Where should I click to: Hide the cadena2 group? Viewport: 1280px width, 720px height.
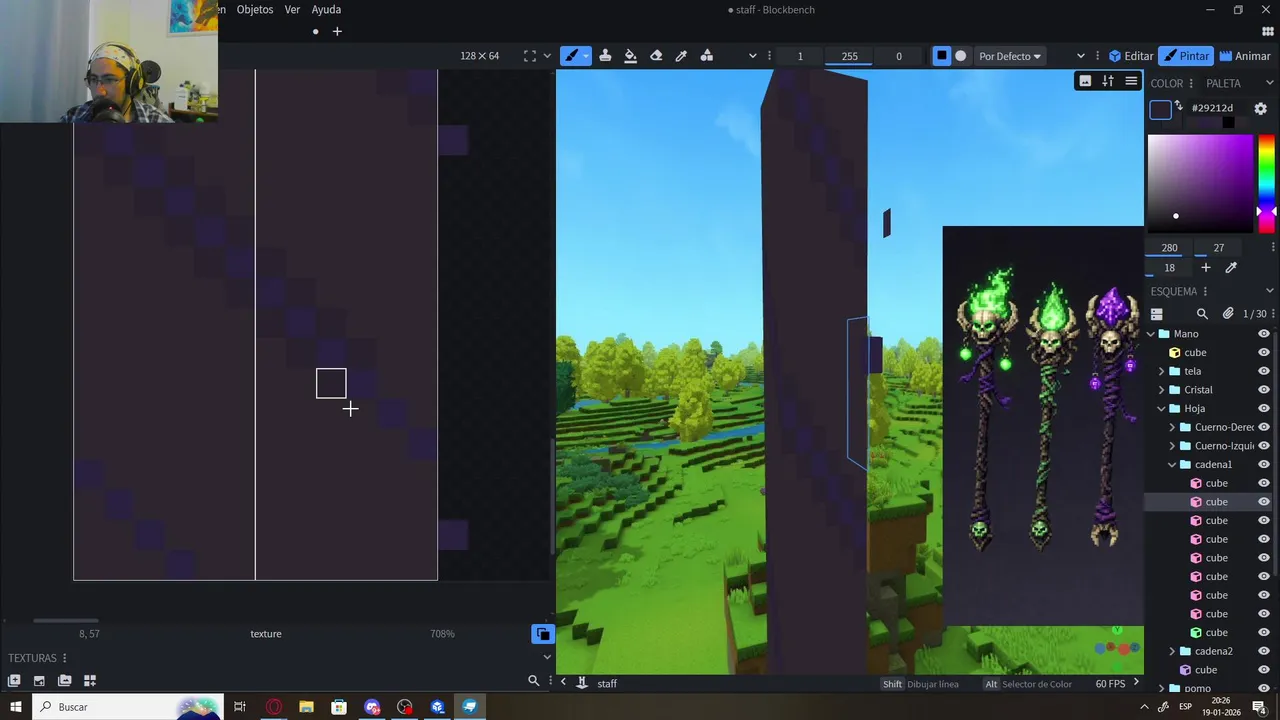coord(1263,651)
